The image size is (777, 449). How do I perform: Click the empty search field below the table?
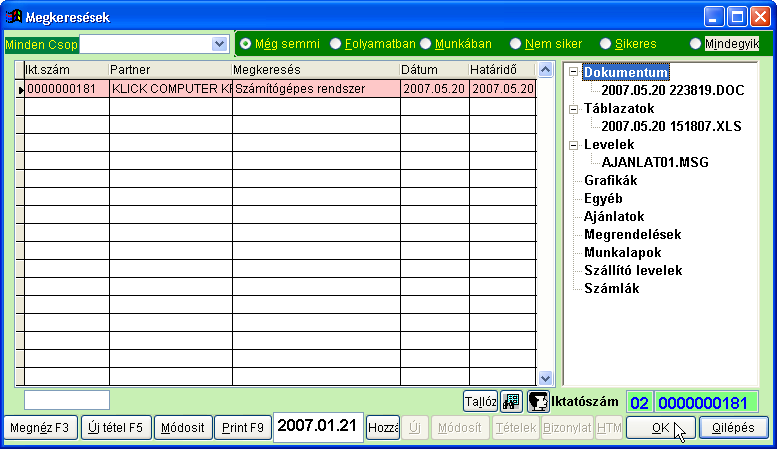(x=67, y=399)
